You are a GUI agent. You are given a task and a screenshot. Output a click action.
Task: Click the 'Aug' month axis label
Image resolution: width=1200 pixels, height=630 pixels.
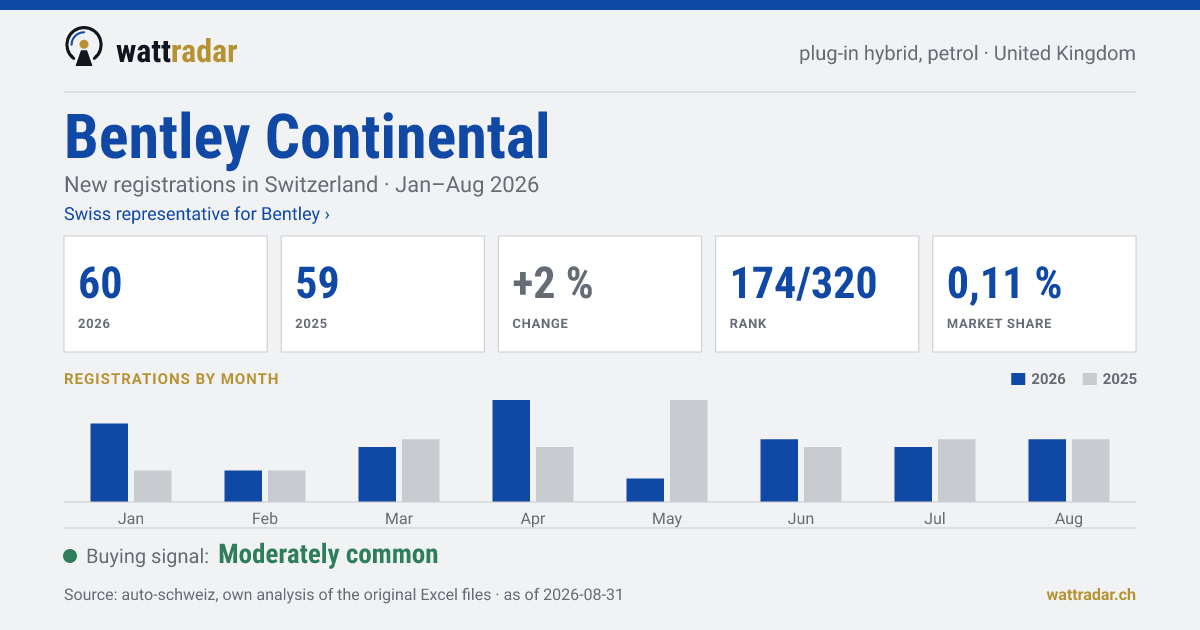pos(1069,518)
